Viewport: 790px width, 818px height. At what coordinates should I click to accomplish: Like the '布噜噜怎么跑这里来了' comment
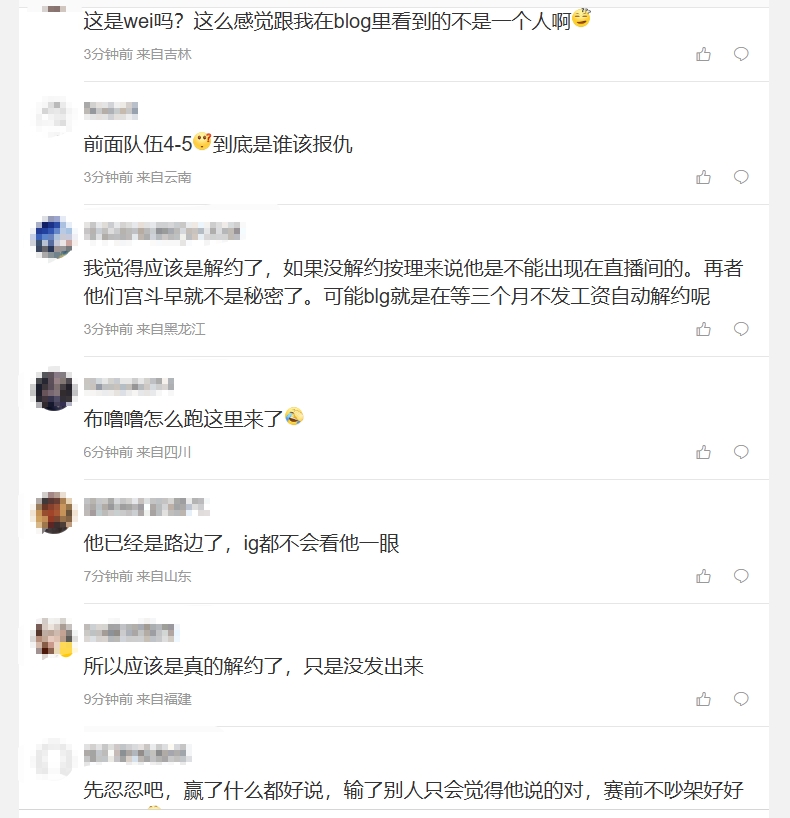(x=703, y=452)
